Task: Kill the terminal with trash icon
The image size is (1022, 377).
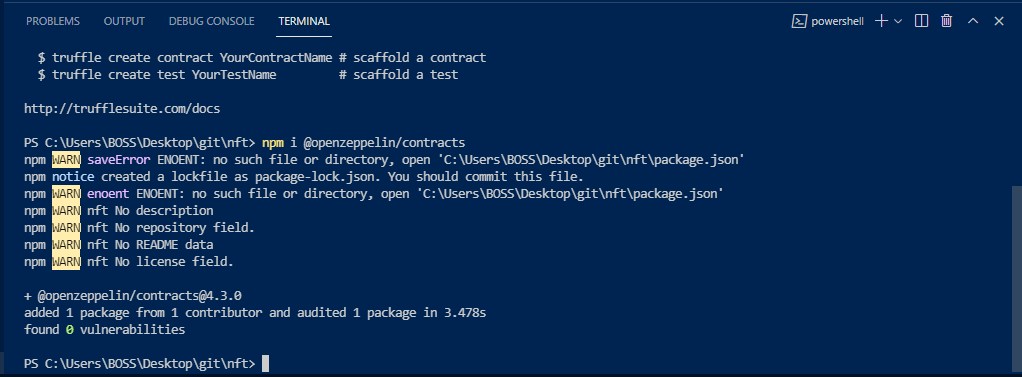Action: pyautogui.click(x=946, y=21)
